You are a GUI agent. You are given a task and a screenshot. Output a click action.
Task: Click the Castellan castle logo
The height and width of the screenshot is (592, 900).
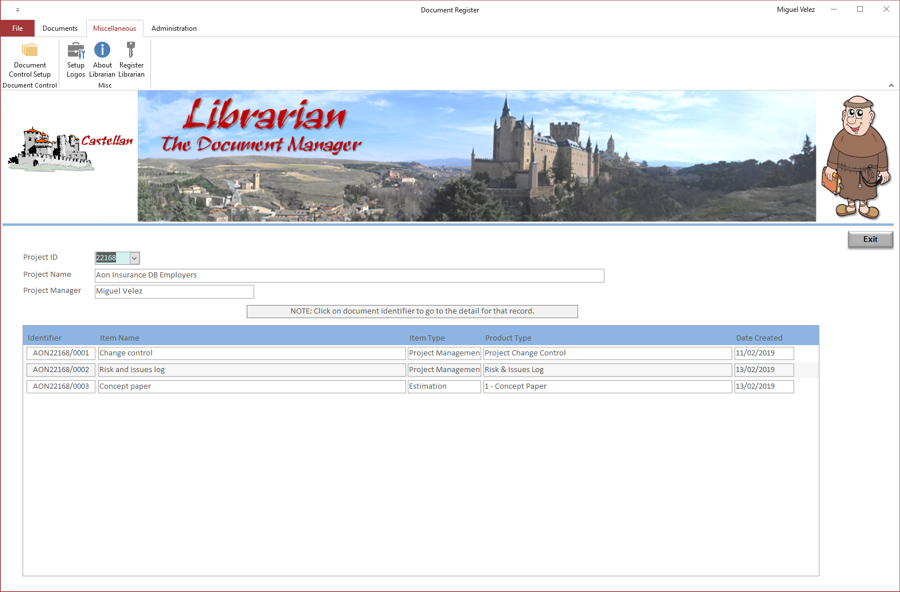coord(70,149)
